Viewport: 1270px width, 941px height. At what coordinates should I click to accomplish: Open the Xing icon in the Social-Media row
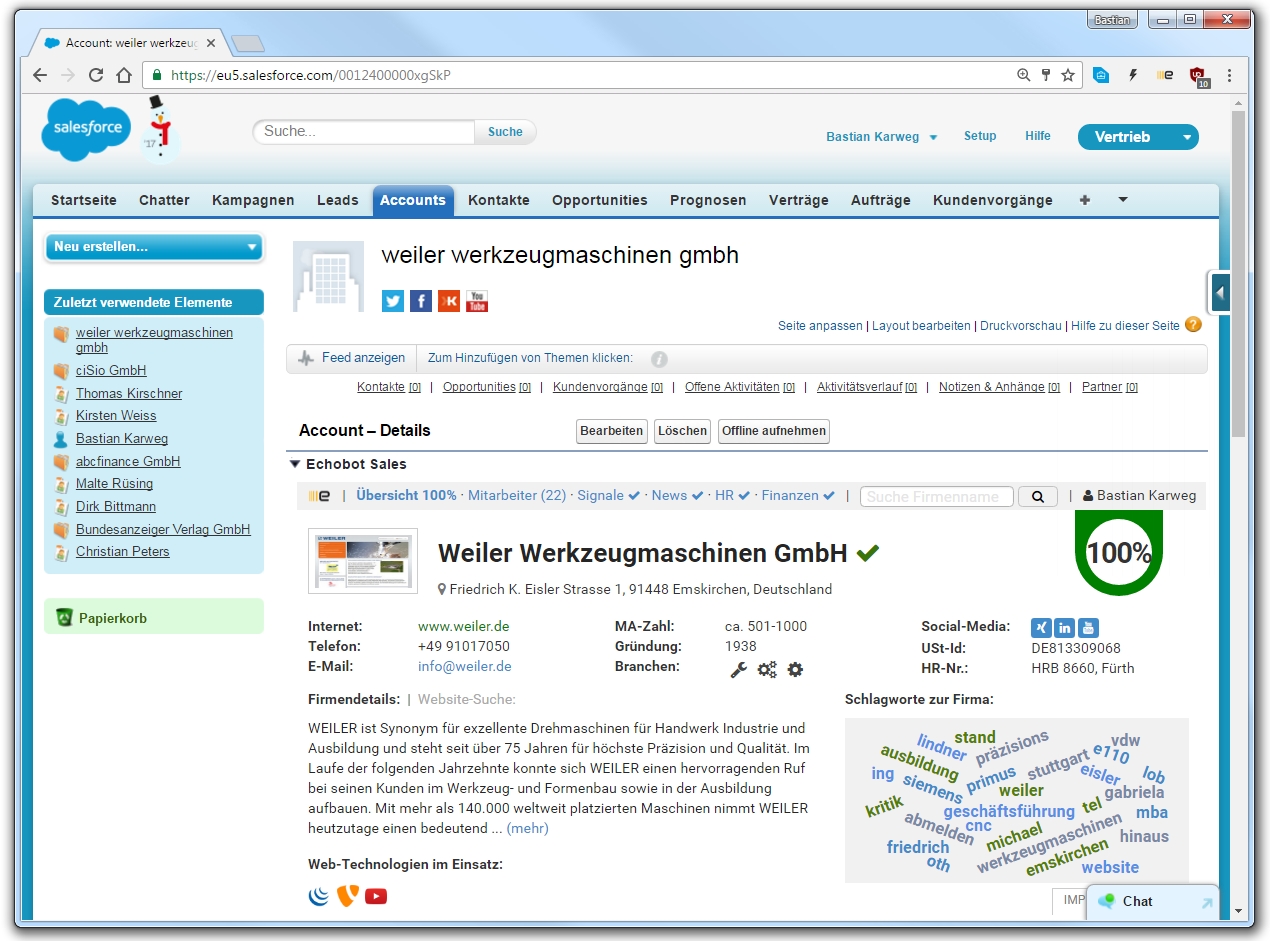1041,628
